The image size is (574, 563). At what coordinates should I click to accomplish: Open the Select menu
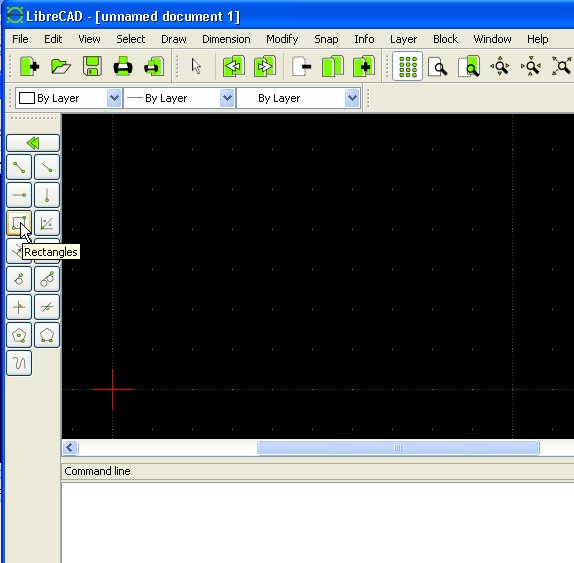131,39
